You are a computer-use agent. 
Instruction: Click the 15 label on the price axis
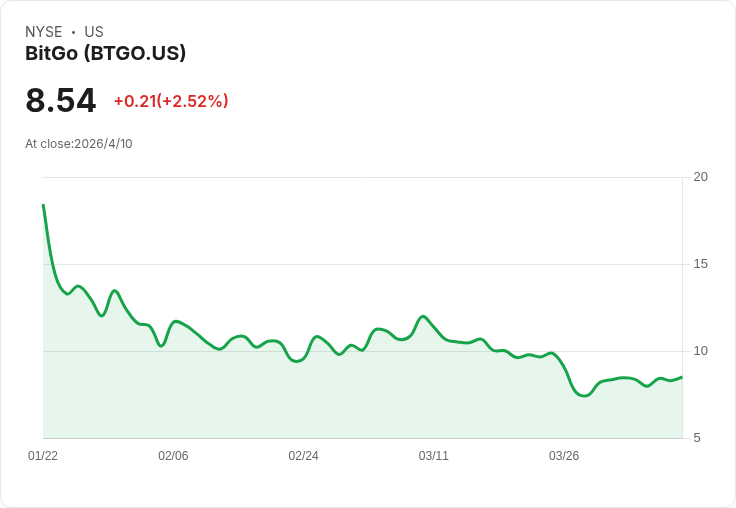coord(701,264)
